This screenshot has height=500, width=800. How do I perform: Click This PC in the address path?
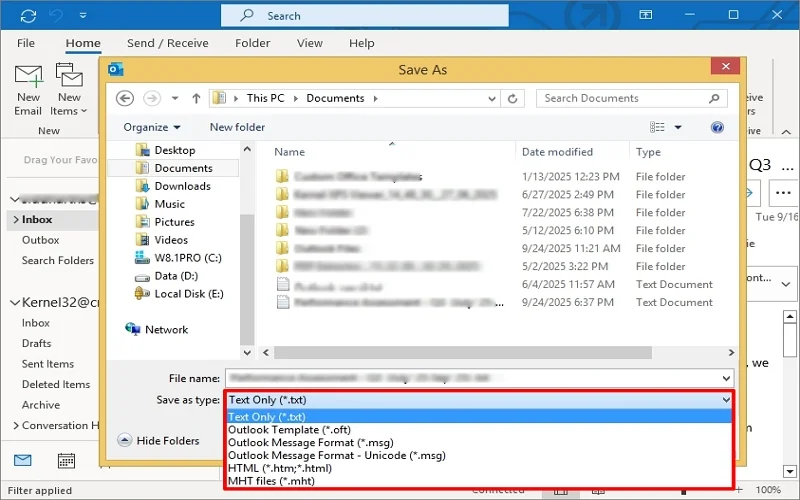click(265, 98)
